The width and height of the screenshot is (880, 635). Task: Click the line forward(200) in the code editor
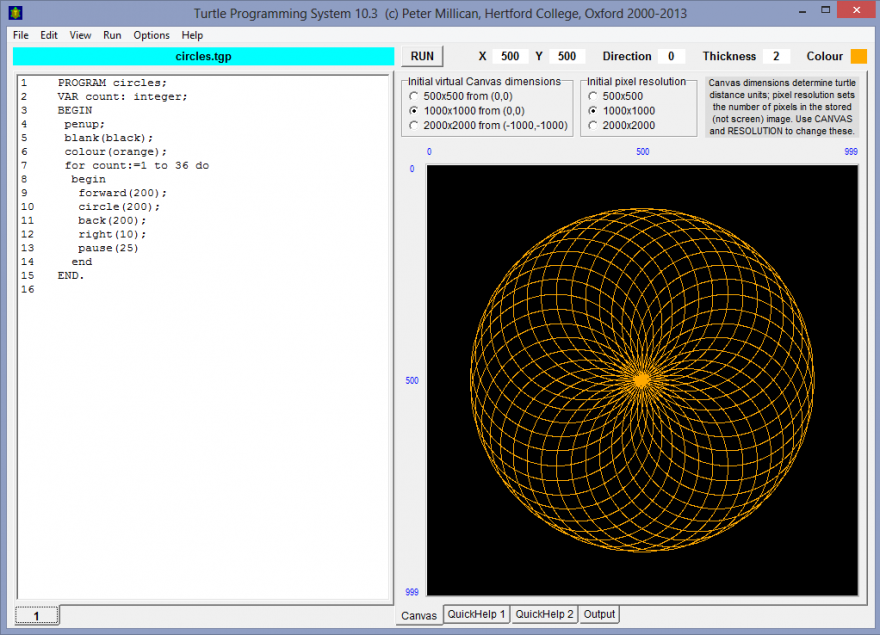pos(122,193)
